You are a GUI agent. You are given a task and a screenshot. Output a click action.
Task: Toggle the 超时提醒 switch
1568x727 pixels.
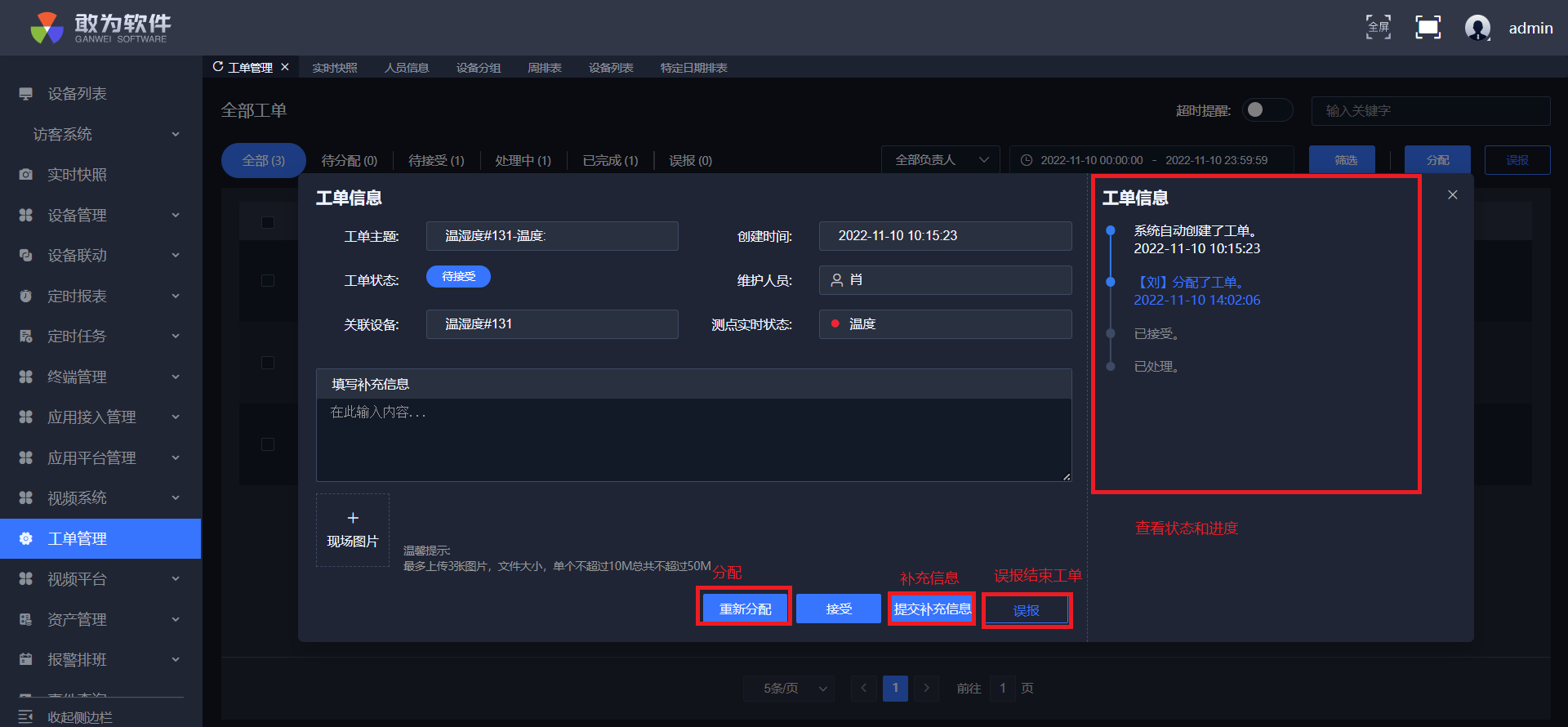pyautogui.click(x=1267, y=109)
